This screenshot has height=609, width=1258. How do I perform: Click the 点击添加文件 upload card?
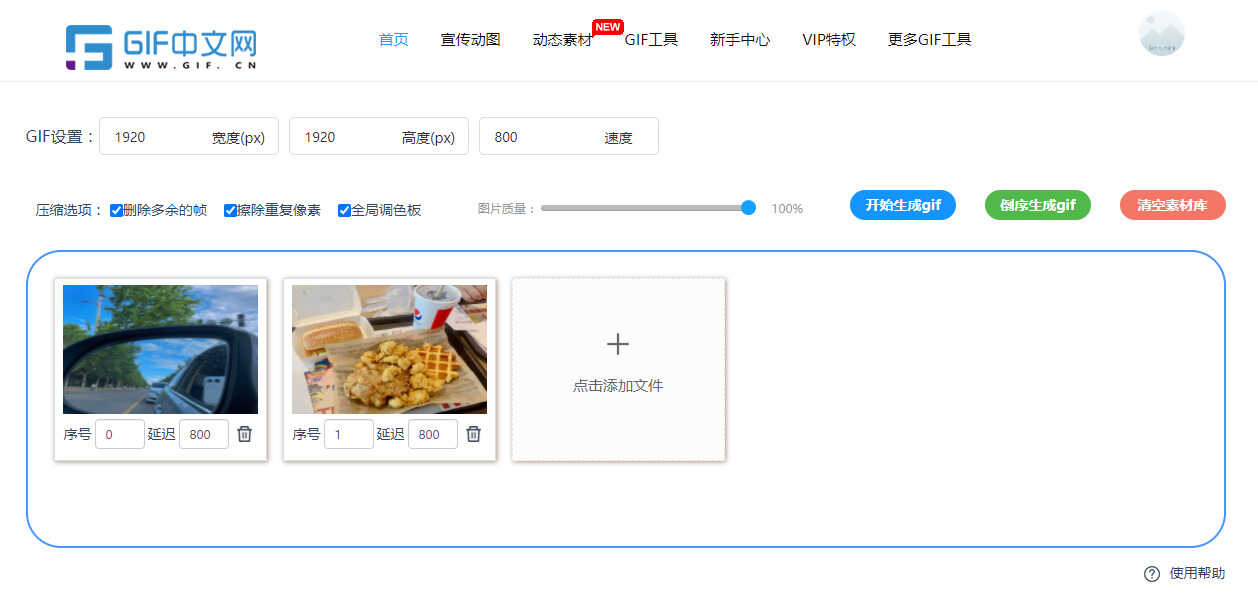click(618, 369)
